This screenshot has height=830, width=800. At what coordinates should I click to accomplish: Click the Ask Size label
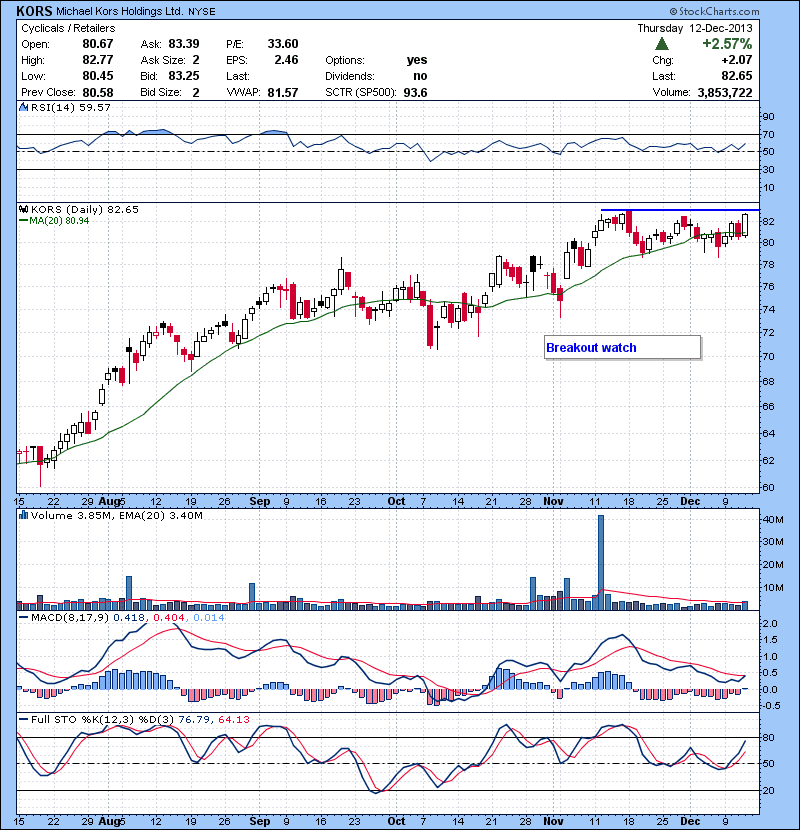coord(163,60)
